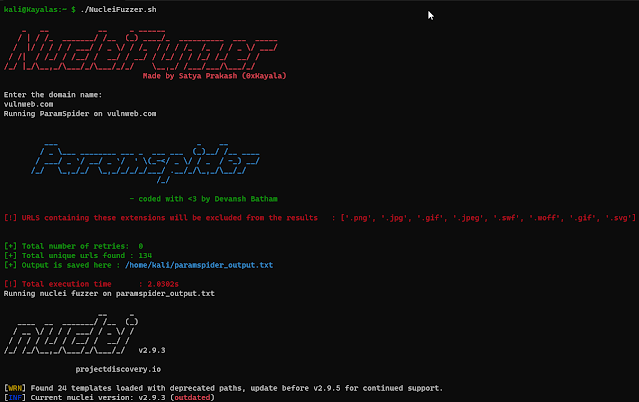Click the white nuclei ASCII art logo

71,334
